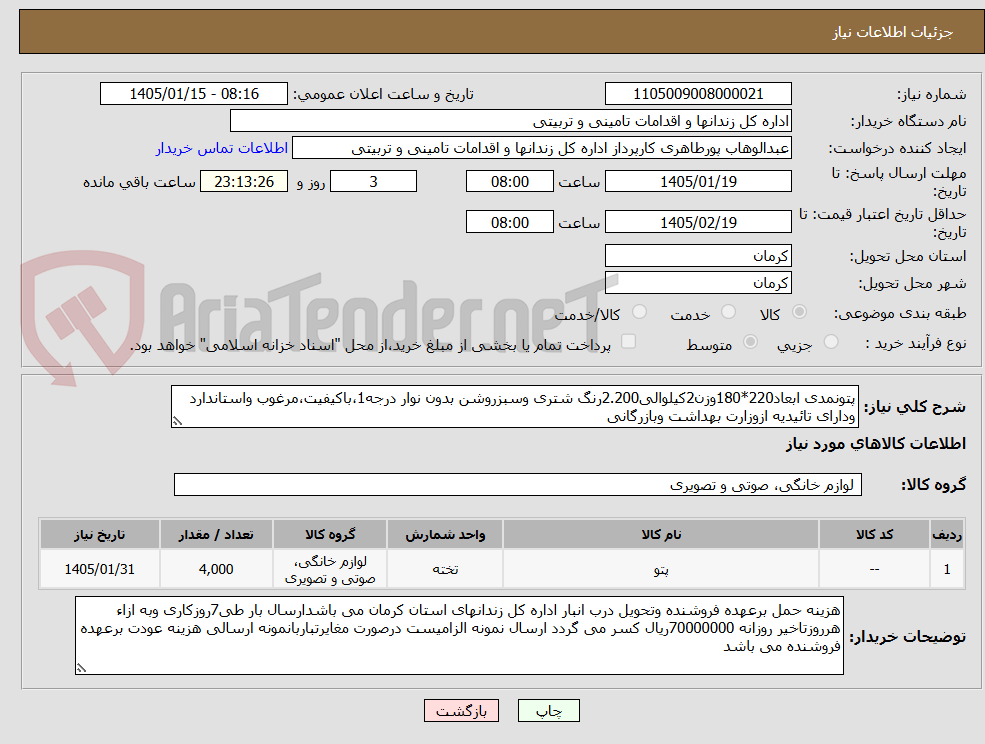Click the اطلاعات کالاهای مورد نیاز section heading

[876, 444]
